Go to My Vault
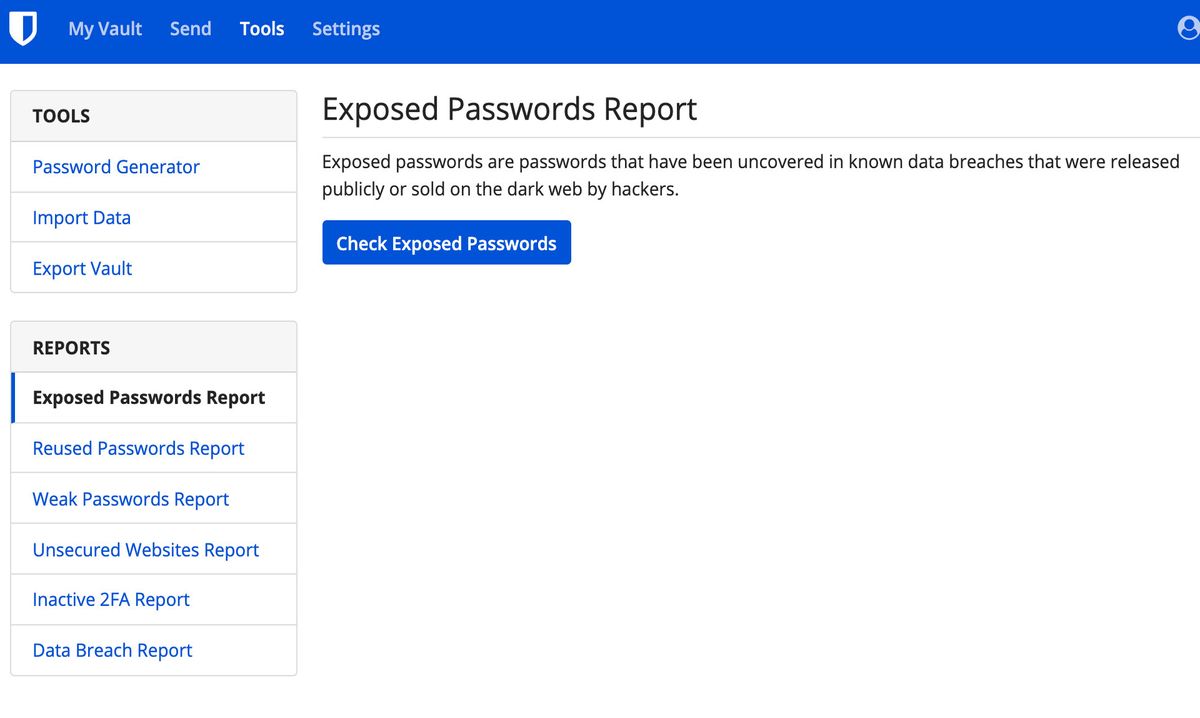The height and width of the screenshot is (718, 1200). pos(105,29)
